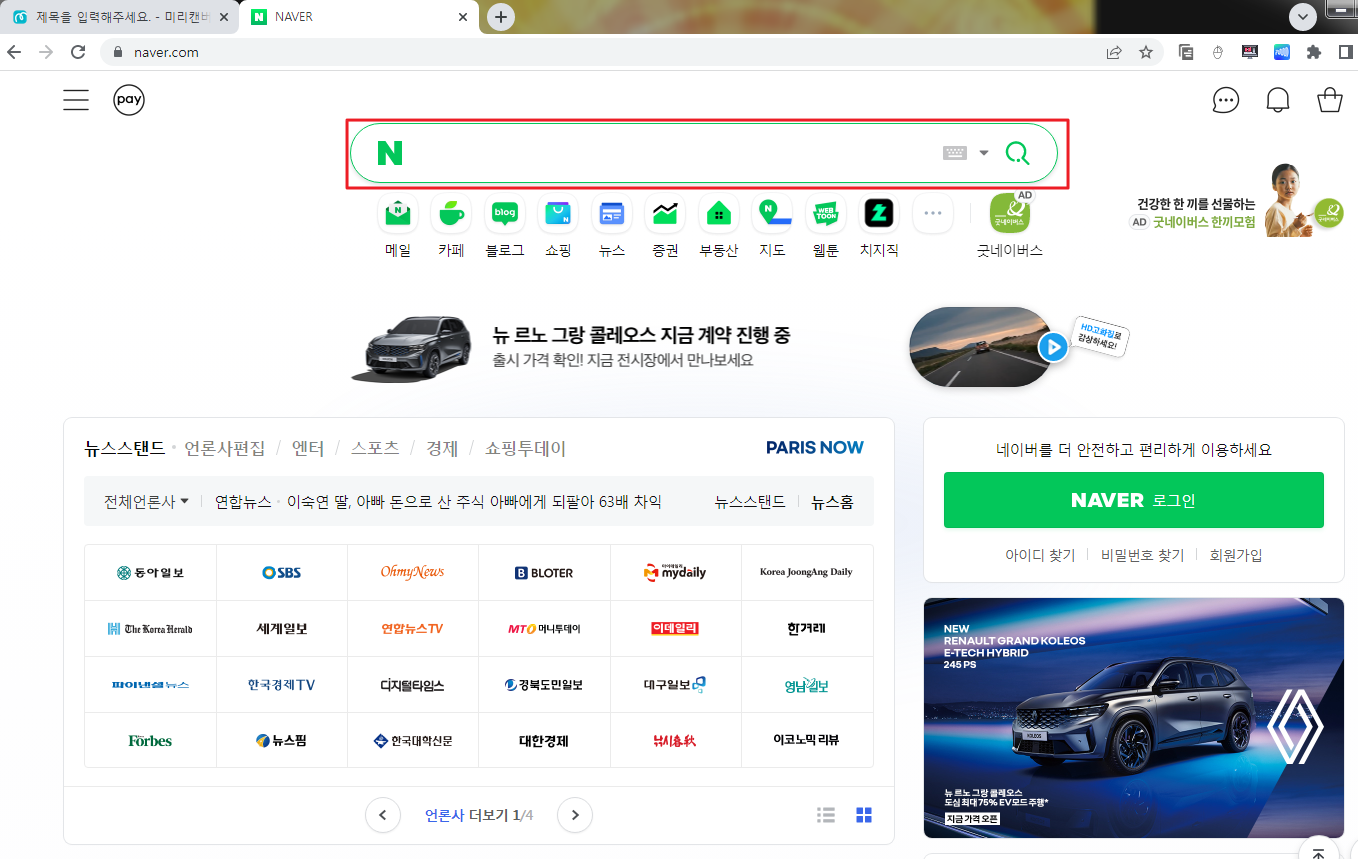1358x859 pixels.
Task: Open the notifications bell icon
Action: point(1278,100)
